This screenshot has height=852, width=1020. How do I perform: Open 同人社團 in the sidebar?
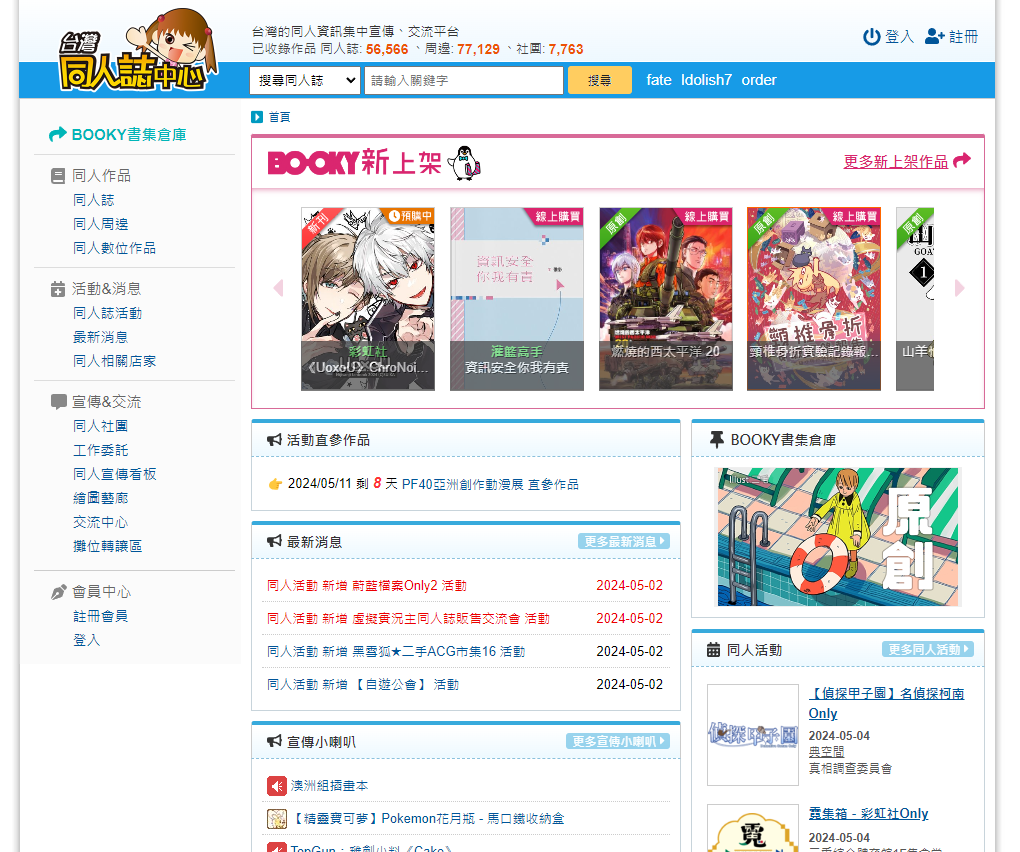[x=101, y=427]
